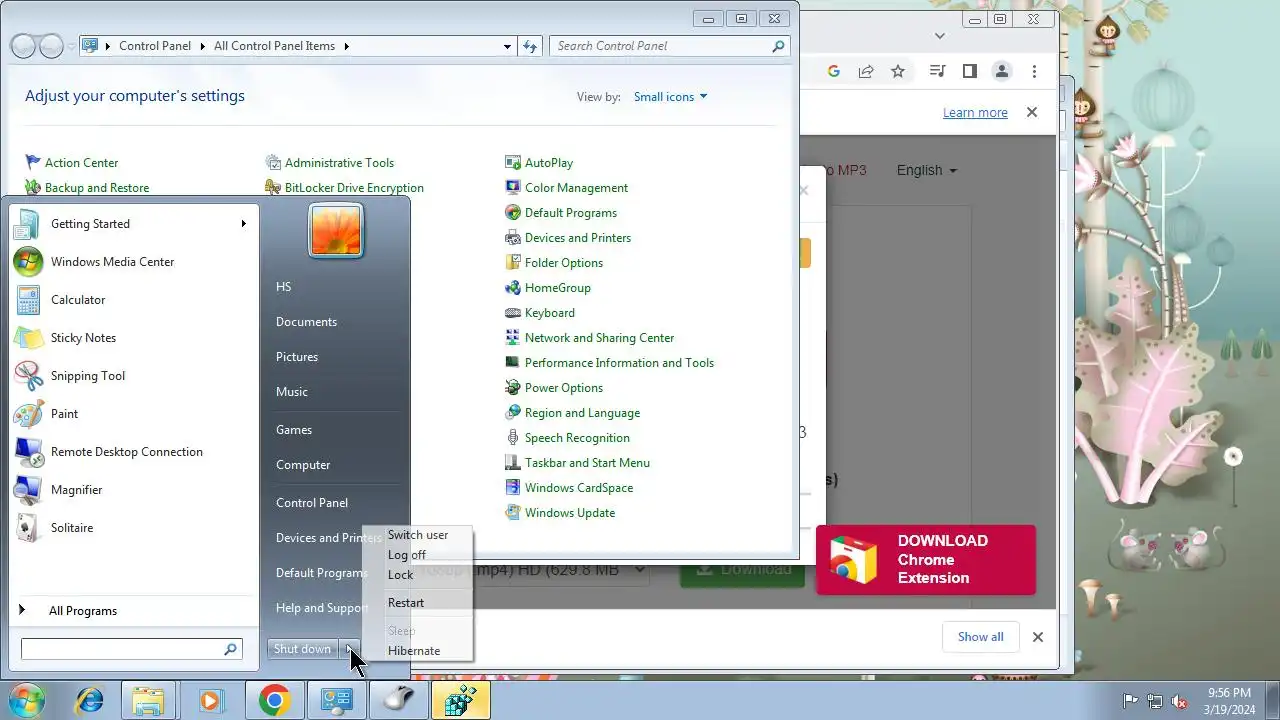The image size is (1280, 720).
Task: Click the Chrome taskbar icon
Action: click(x=274, y=701)
